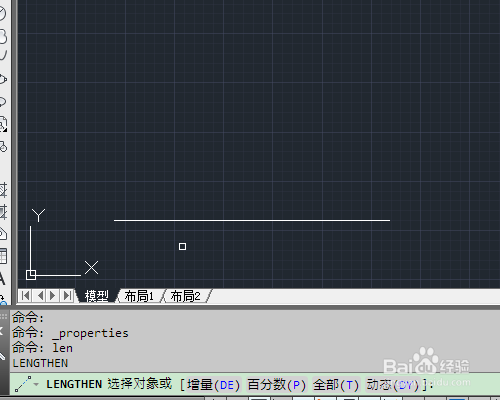Choose the 百分数(P) option

click(276, 385)
